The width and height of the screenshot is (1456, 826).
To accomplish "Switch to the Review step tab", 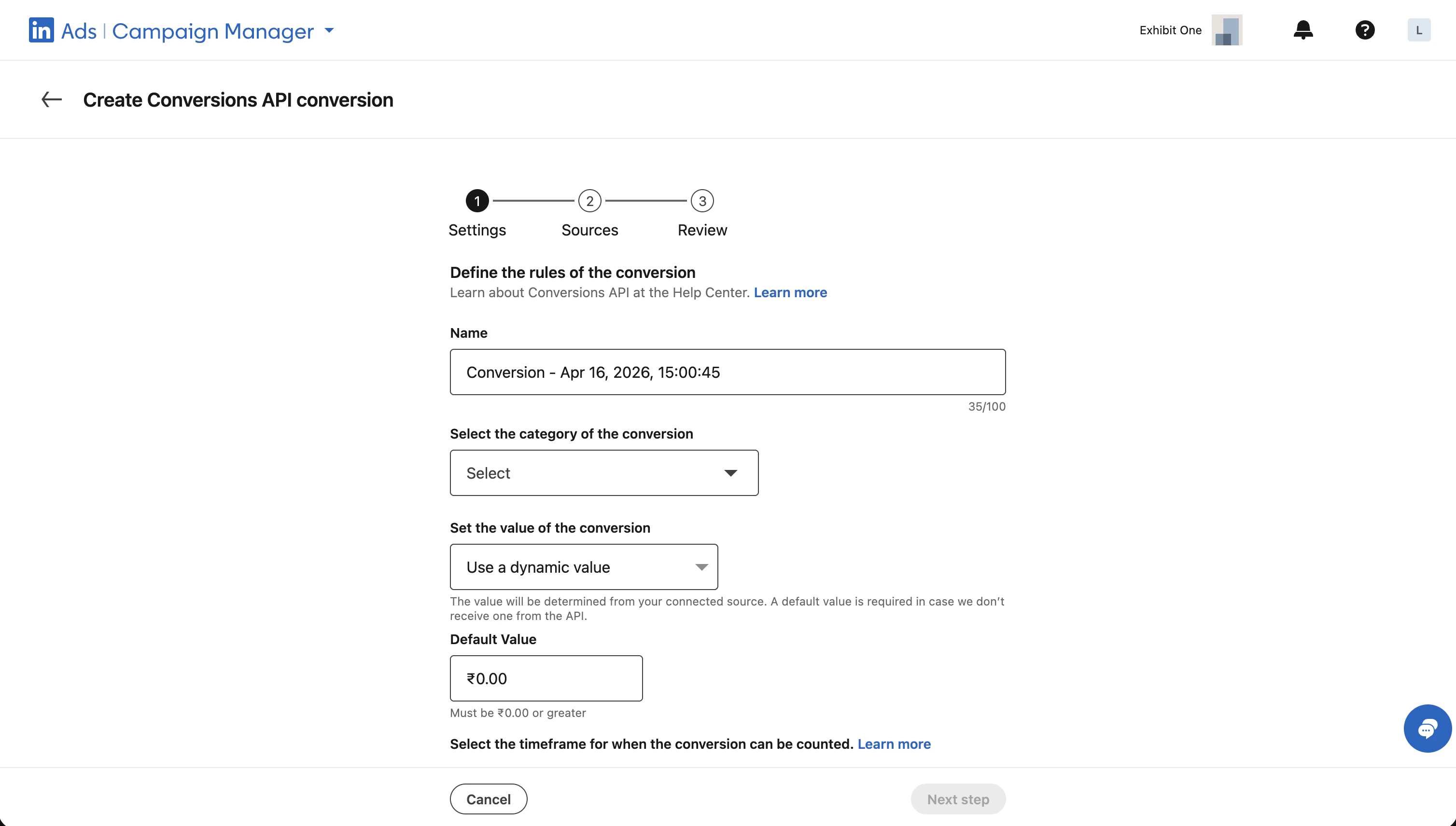I will tap(702, 230).
